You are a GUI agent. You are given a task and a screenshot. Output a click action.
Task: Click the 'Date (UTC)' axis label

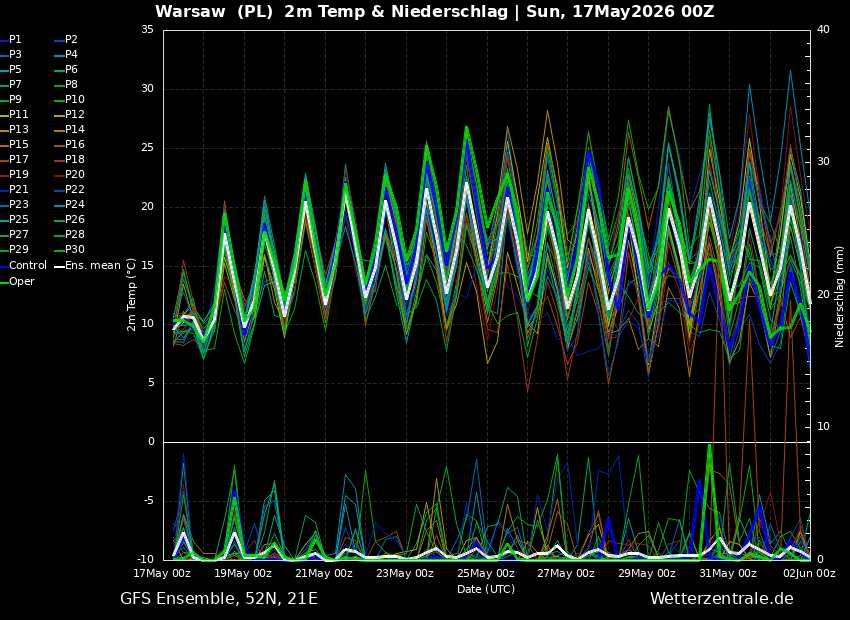click(x=486, y=589)
